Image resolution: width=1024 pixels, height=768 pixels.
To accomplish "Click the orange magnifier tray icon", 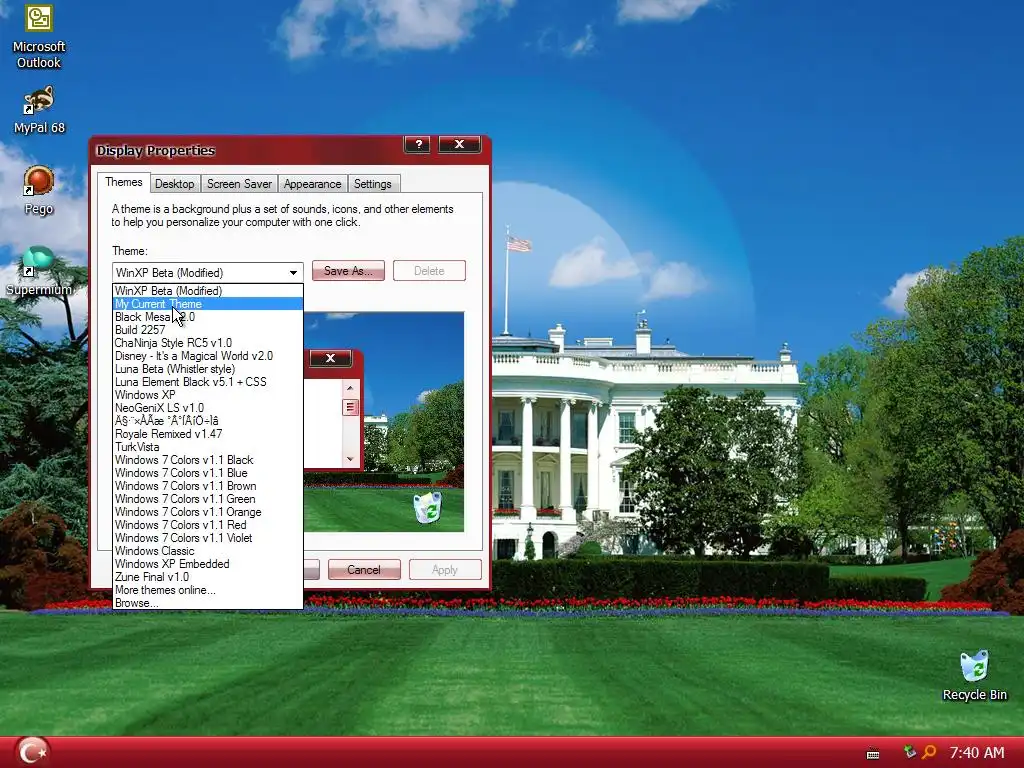I will (929, 752).
